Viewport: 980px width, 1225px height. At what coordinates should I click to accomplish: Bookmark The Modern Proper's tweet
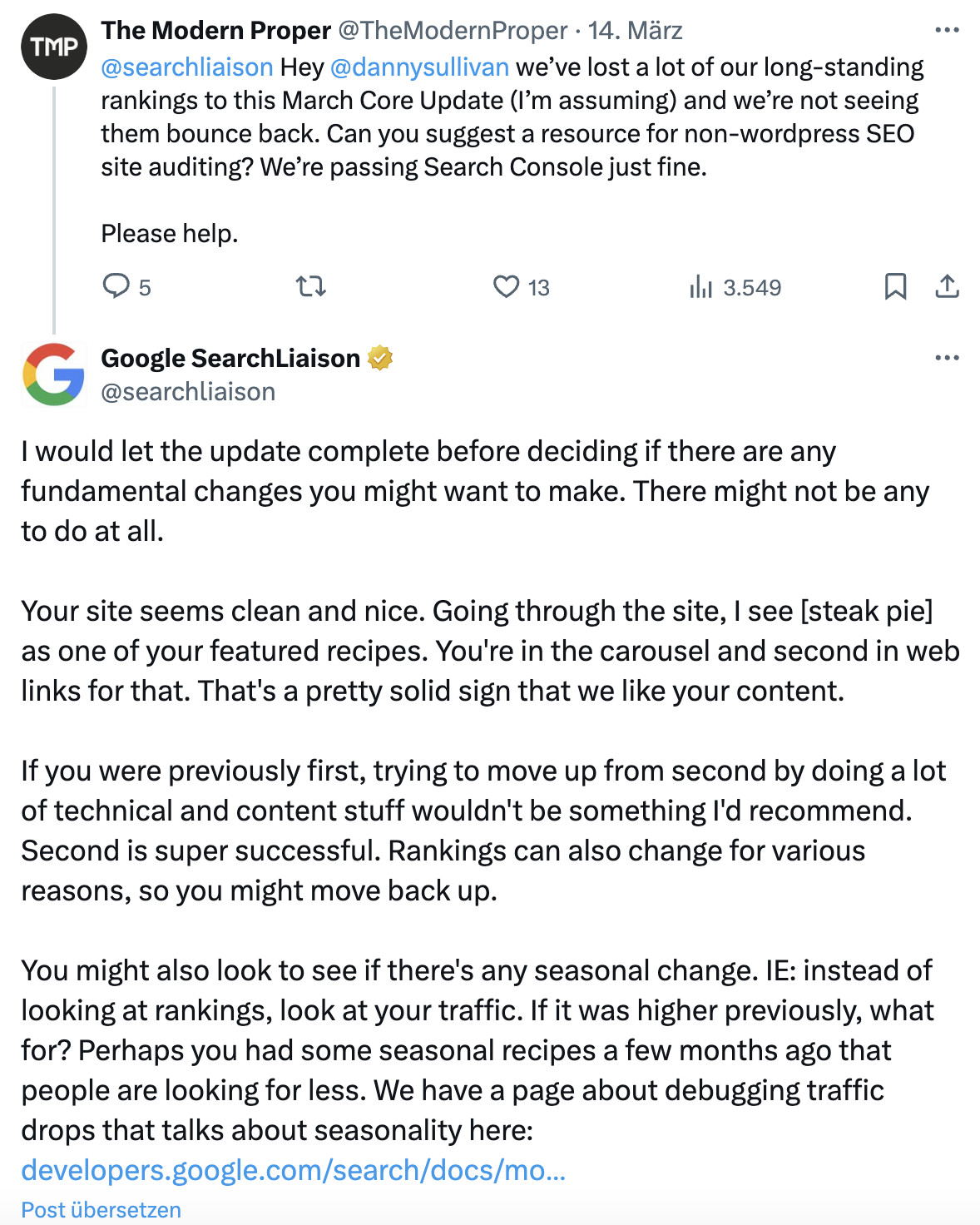[x=896, y=288]
